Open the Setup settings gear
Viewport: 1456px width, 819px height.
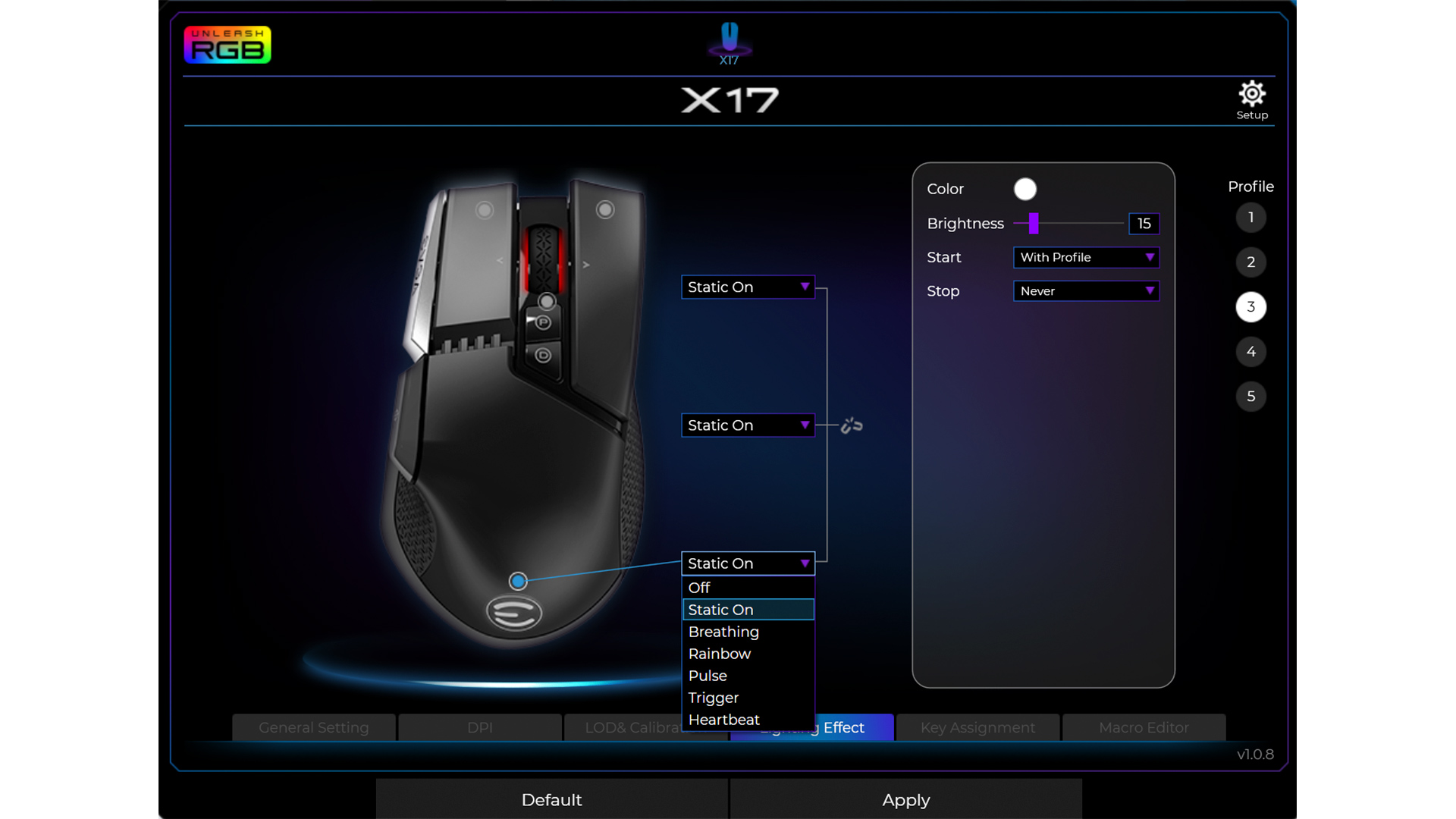1252,94
